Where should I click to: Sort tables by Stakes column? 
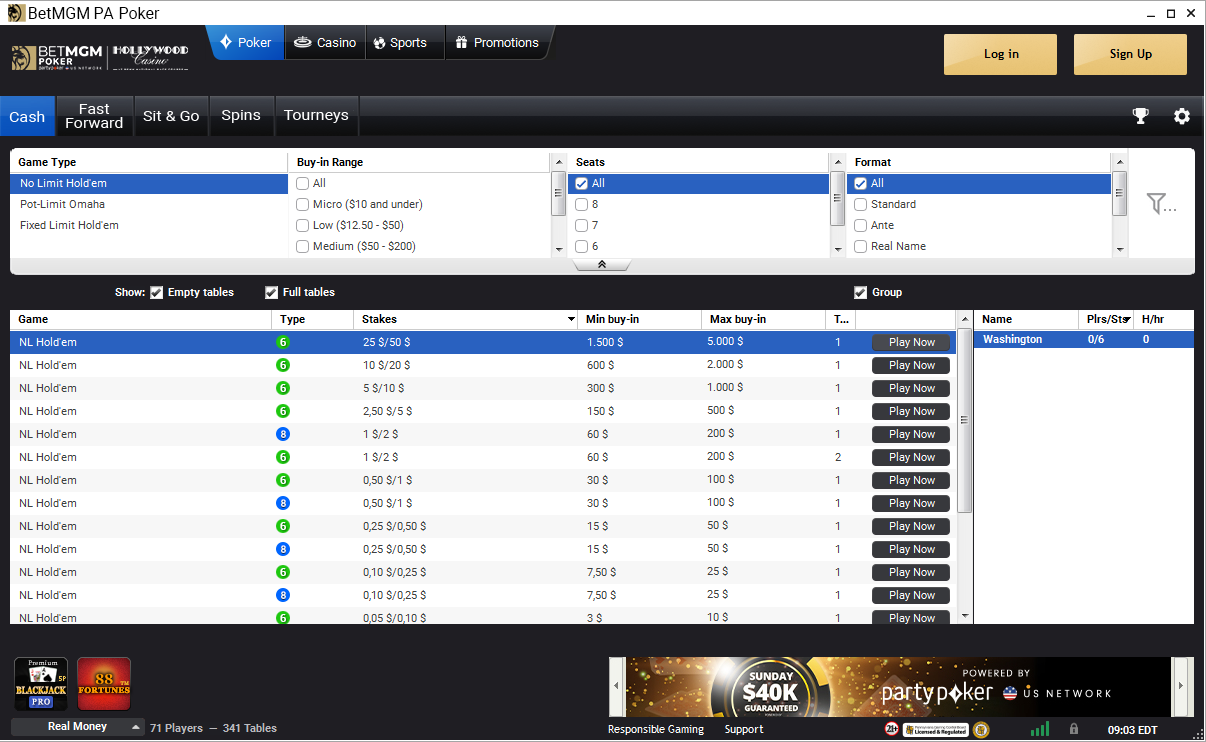465,319
